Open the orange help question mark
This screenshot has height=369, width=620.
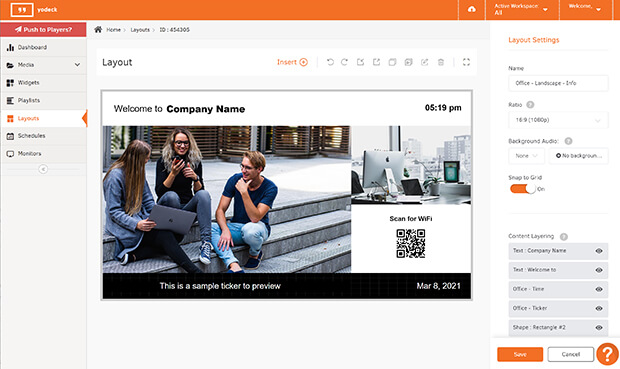coord(608,354)
